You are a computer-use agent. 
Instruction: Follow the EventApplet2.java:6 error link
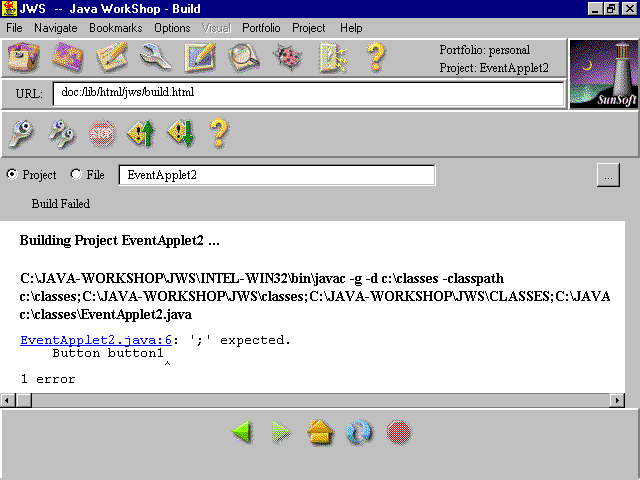point(96,340)
